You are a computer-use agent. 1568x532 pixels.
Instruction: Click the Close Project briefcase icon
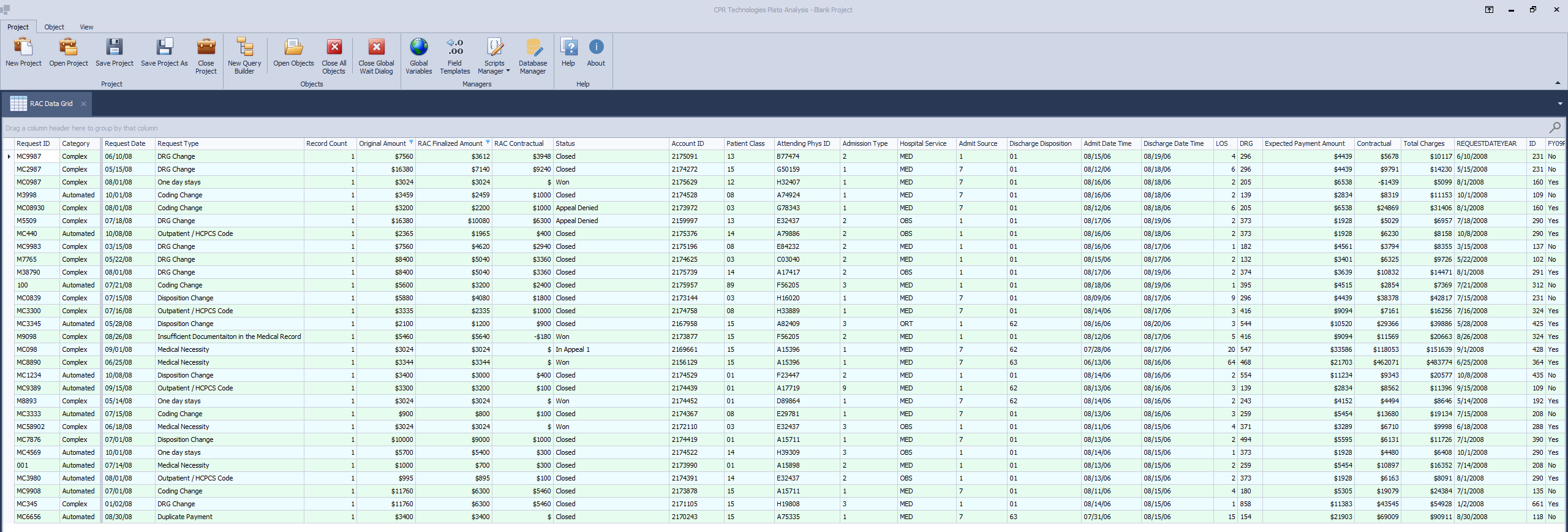click(x=206, y=47)
